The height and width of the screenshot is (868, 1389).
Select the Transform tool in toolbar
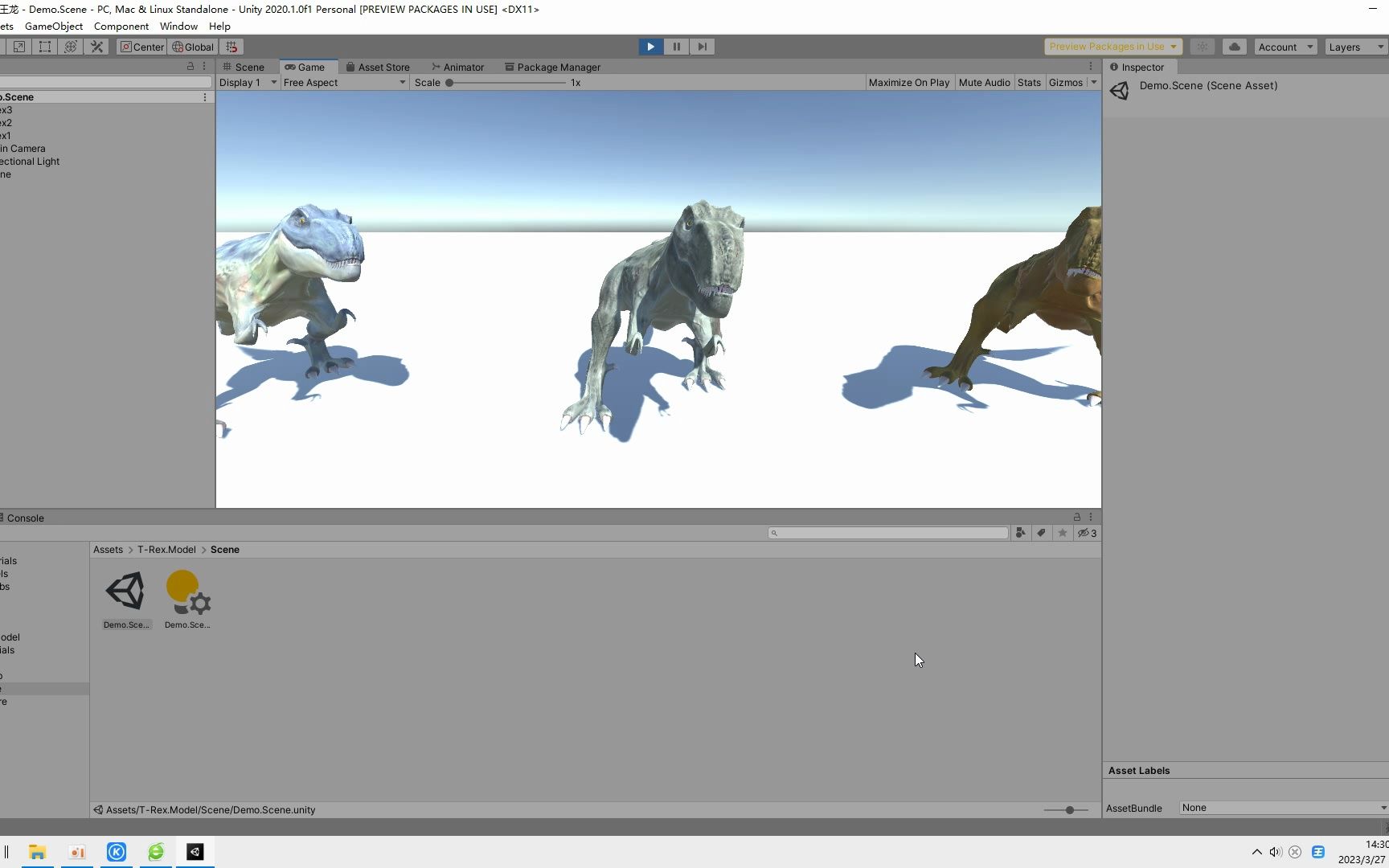click(71, 47)
